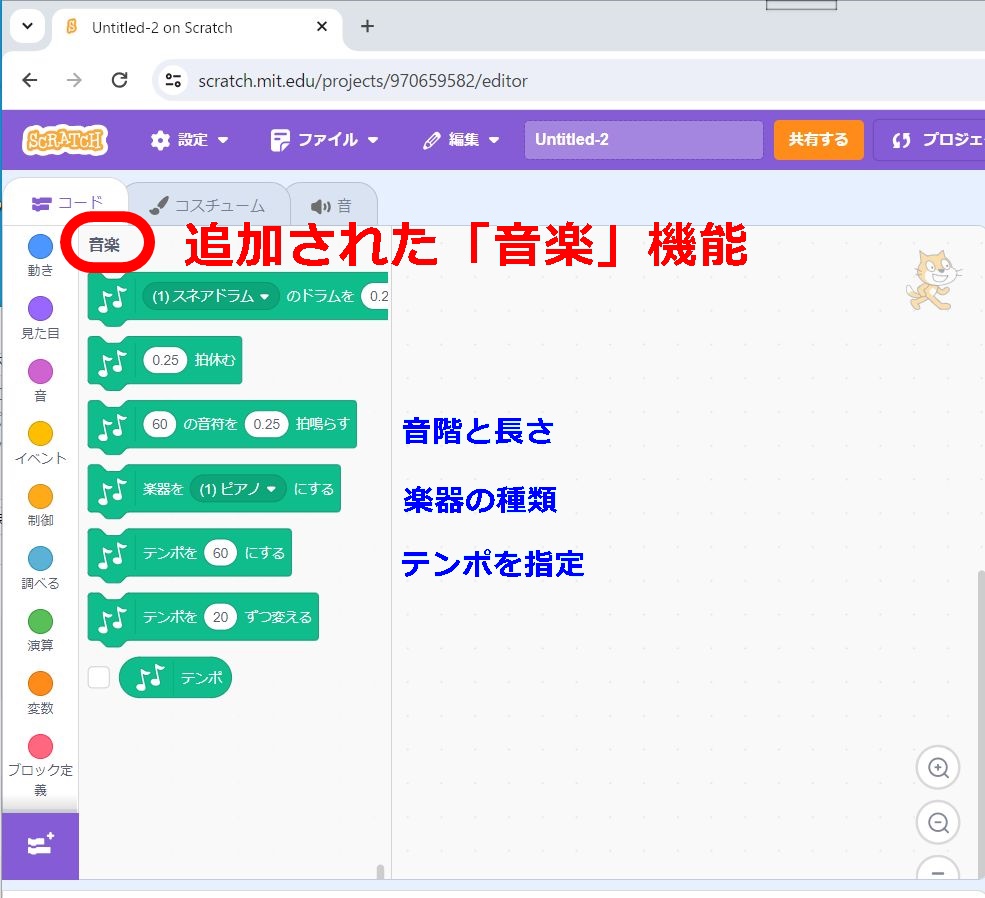
Task: Click the site information icon in address bar
Action: (x=173, y=81)
